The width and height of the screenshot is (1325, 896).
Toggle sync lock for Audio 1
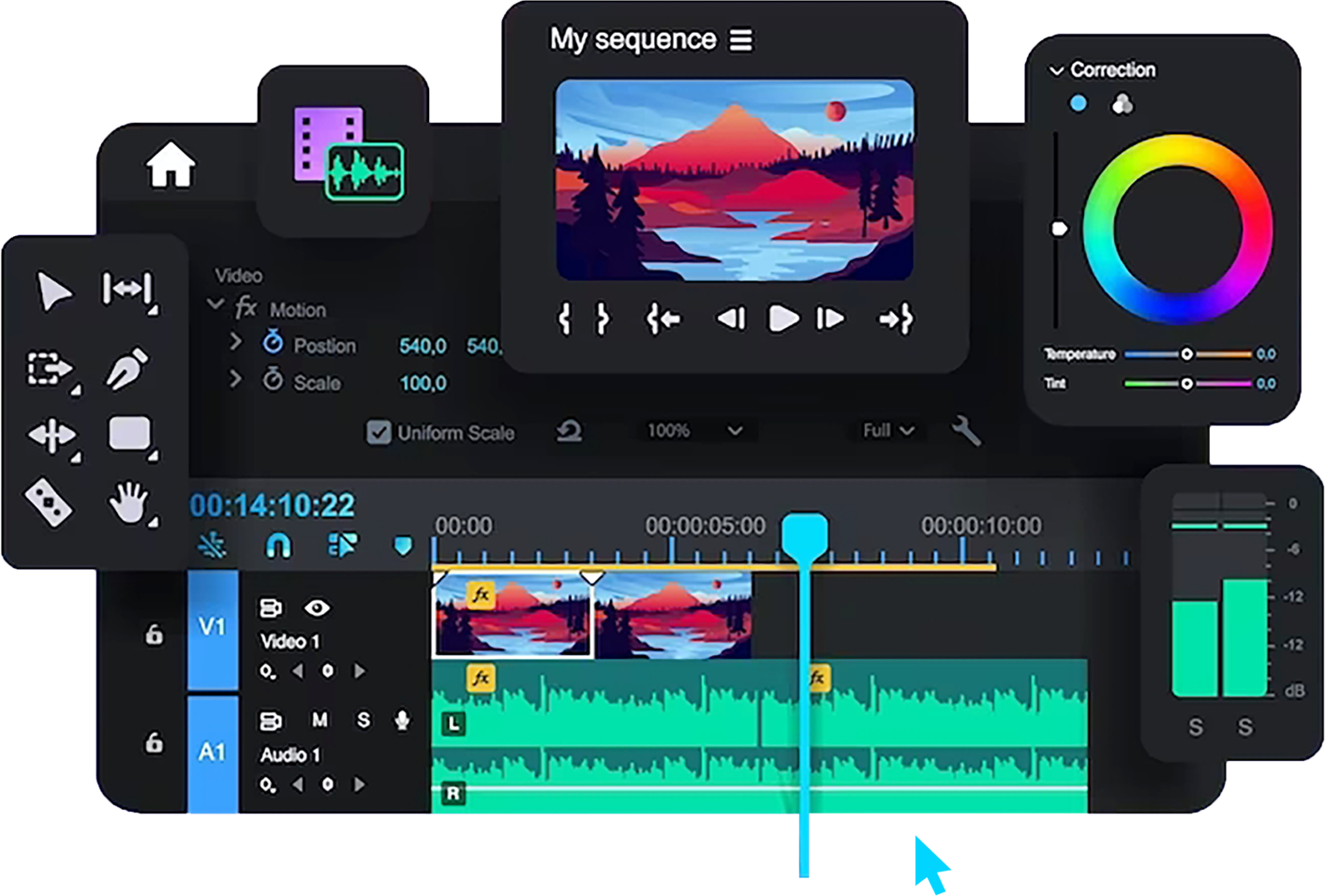click(270, 721)
